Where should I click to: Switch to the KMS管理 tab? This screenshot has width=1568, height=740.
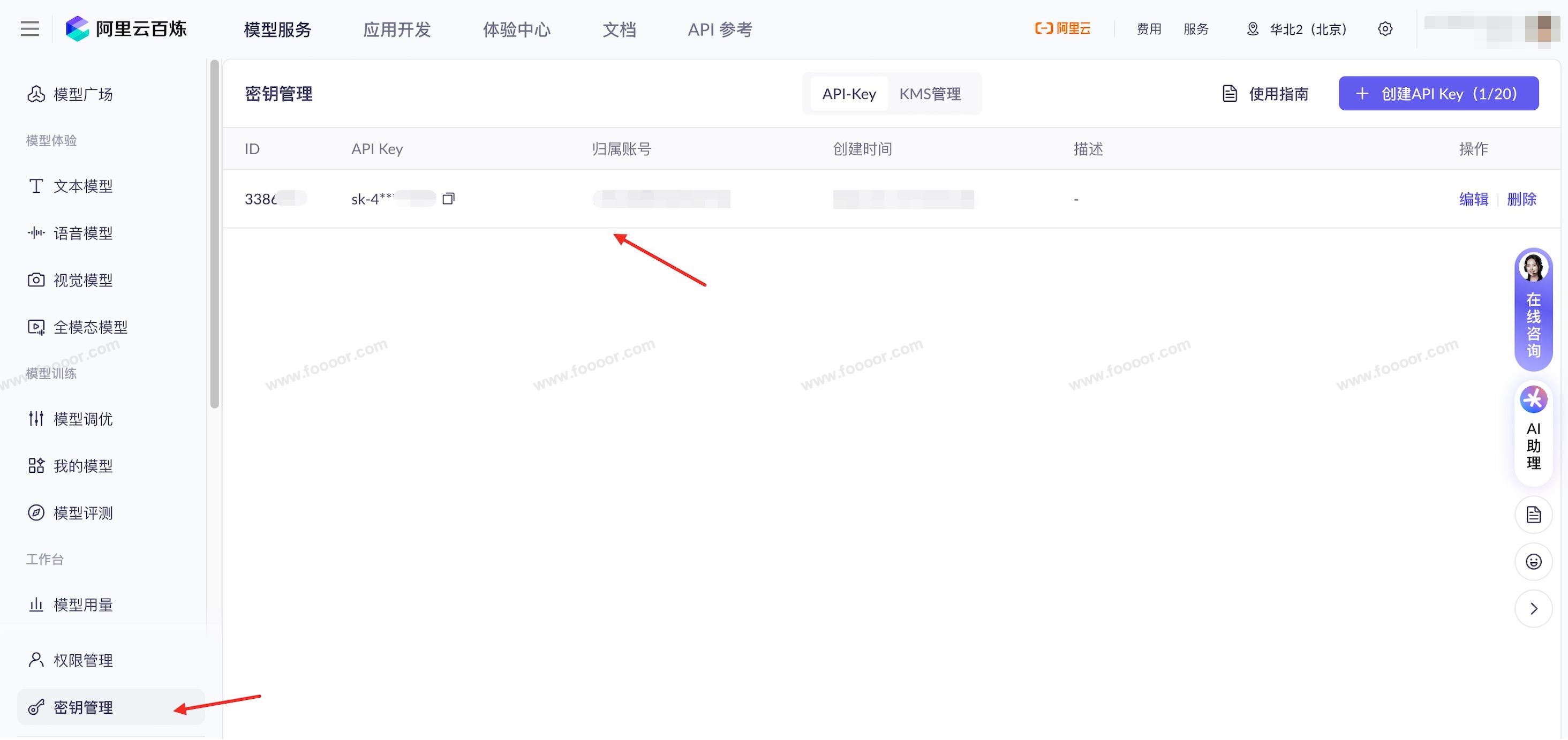[x=930, y=94]
